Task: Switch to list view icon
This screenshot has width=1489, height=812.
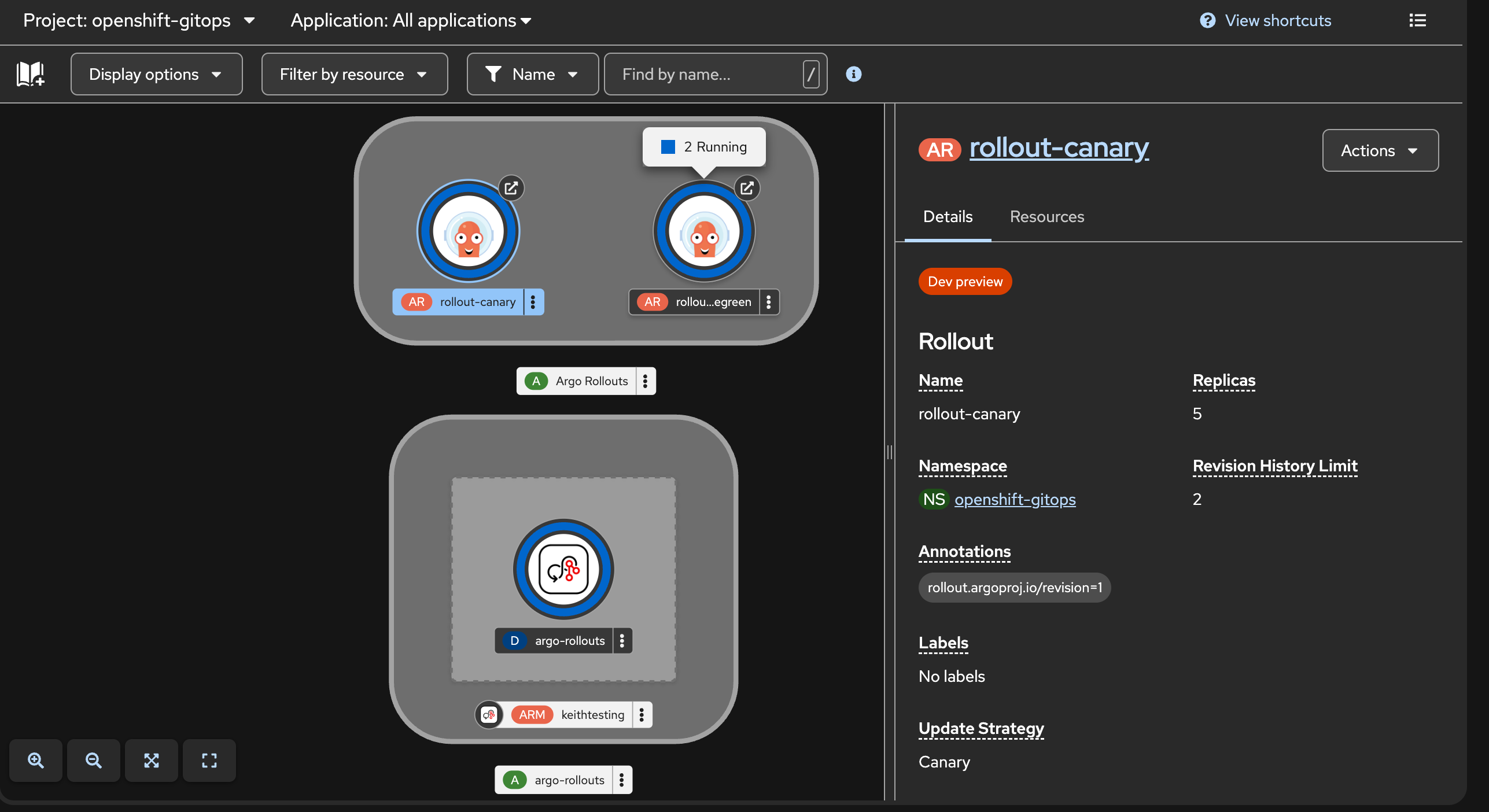Action: 1417,21
